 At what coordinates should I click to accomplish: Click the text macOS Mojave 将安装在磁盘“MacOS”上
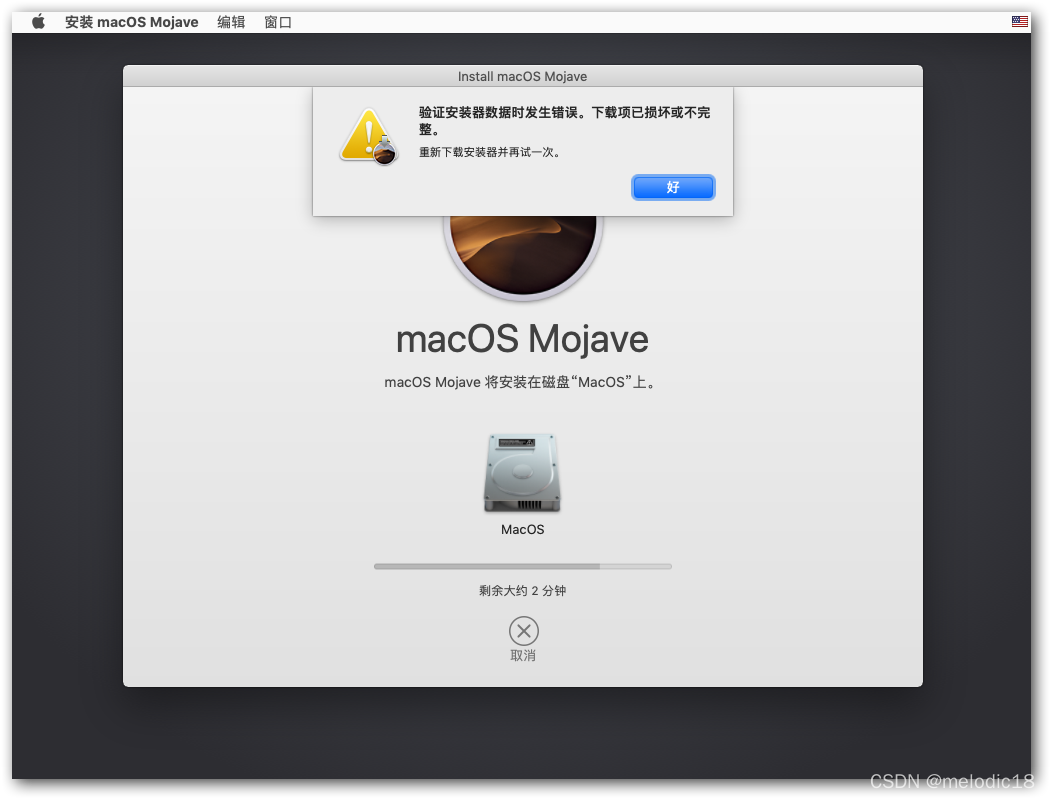pyautogui.click(x=519, y=382)
